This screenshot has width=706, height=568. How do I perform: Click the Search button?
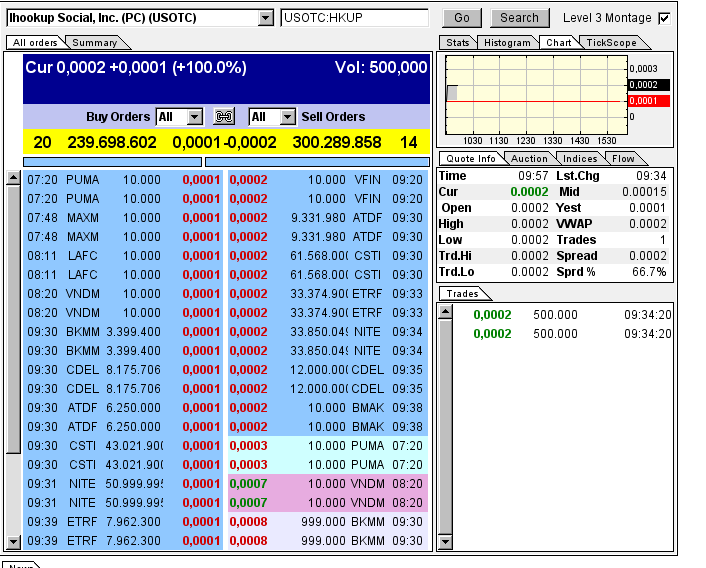519,18
